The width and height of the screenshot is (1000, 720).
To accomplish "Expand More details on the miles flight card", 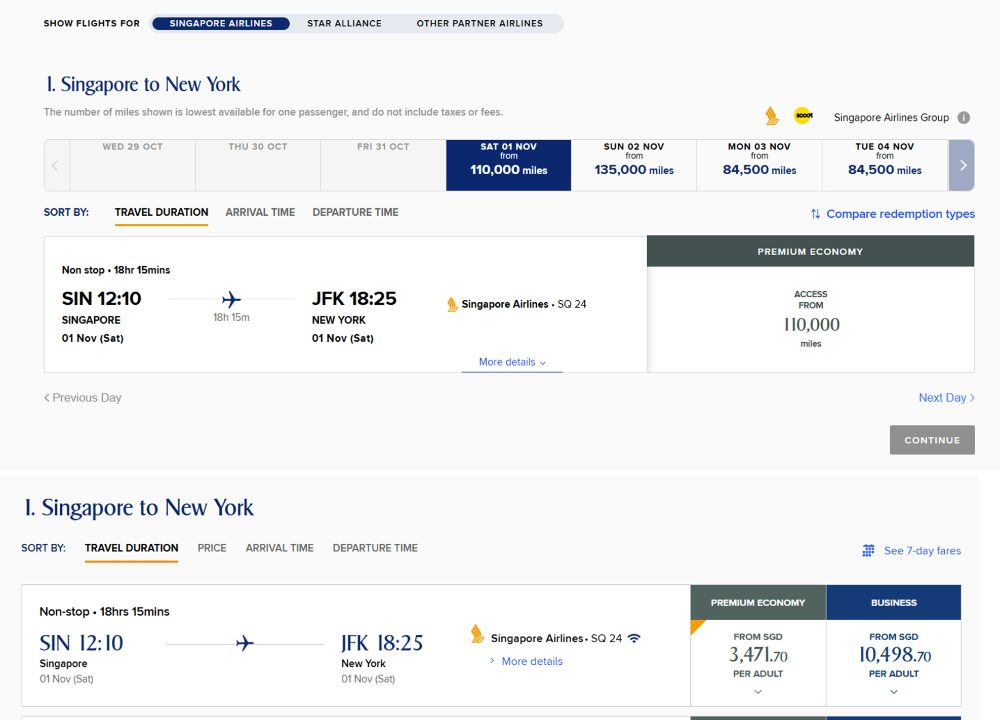I will [x=512, y=362].
